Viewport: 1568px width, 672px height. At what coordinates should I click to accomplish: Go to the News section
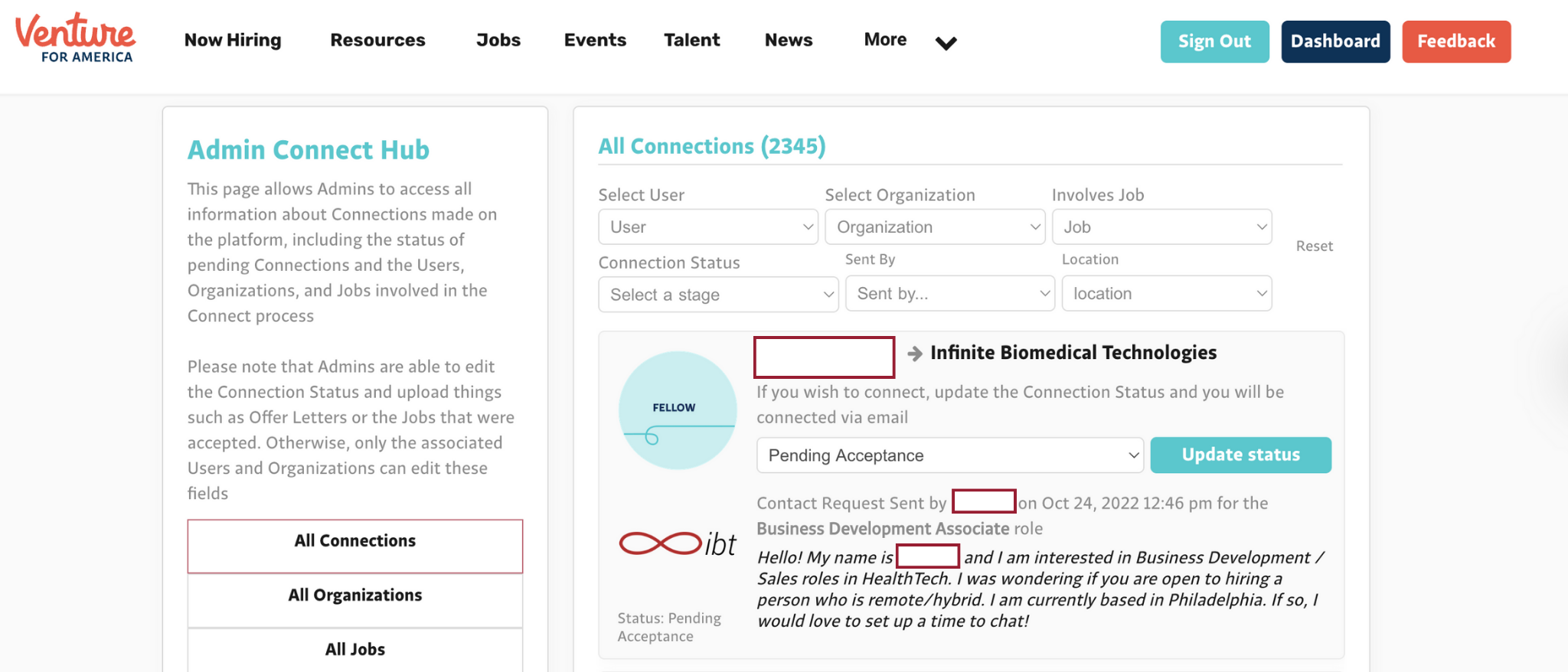click(789, 40)
